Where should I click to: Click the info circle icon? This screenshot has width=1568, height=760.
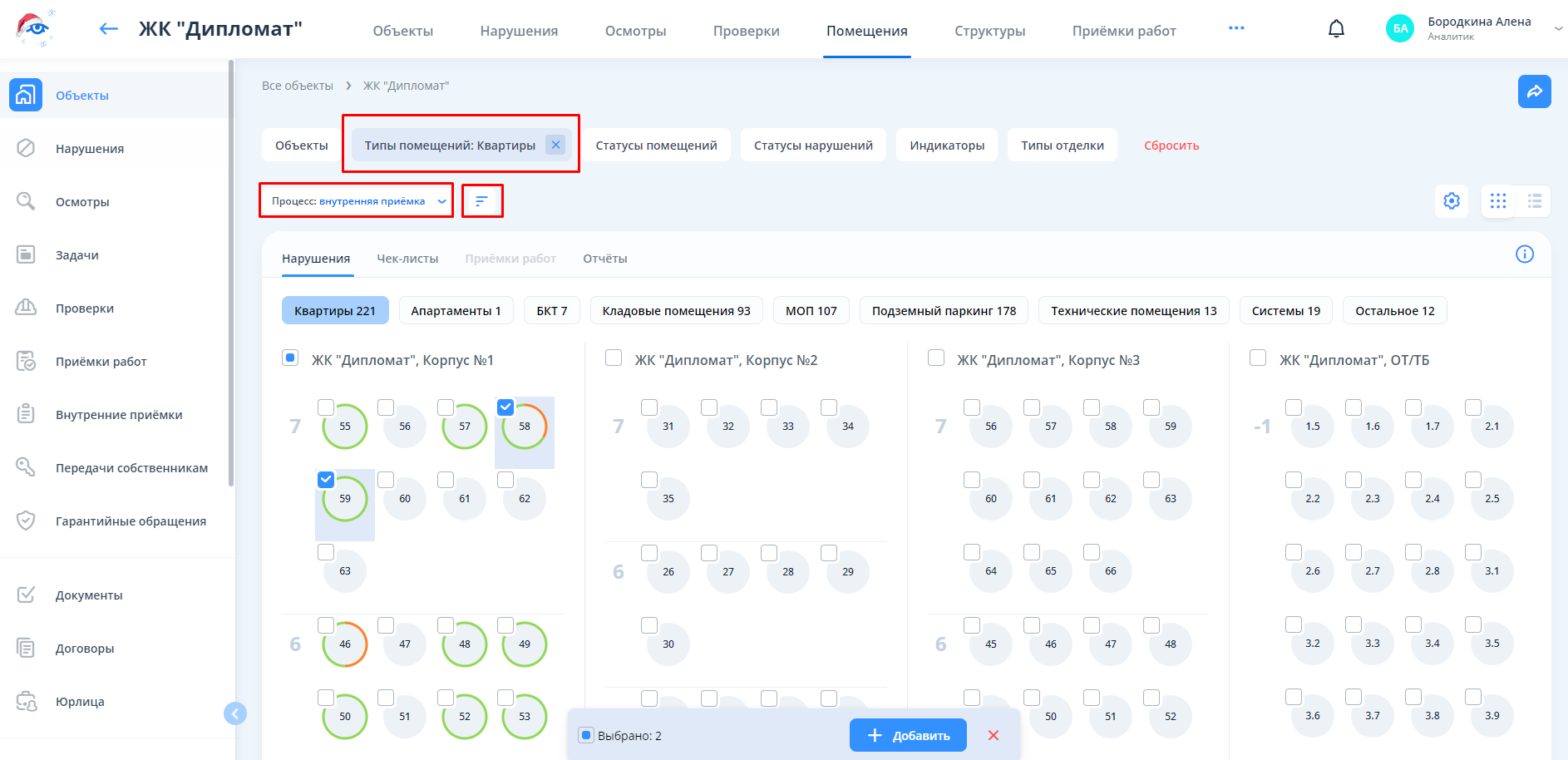coord(1524,254)
